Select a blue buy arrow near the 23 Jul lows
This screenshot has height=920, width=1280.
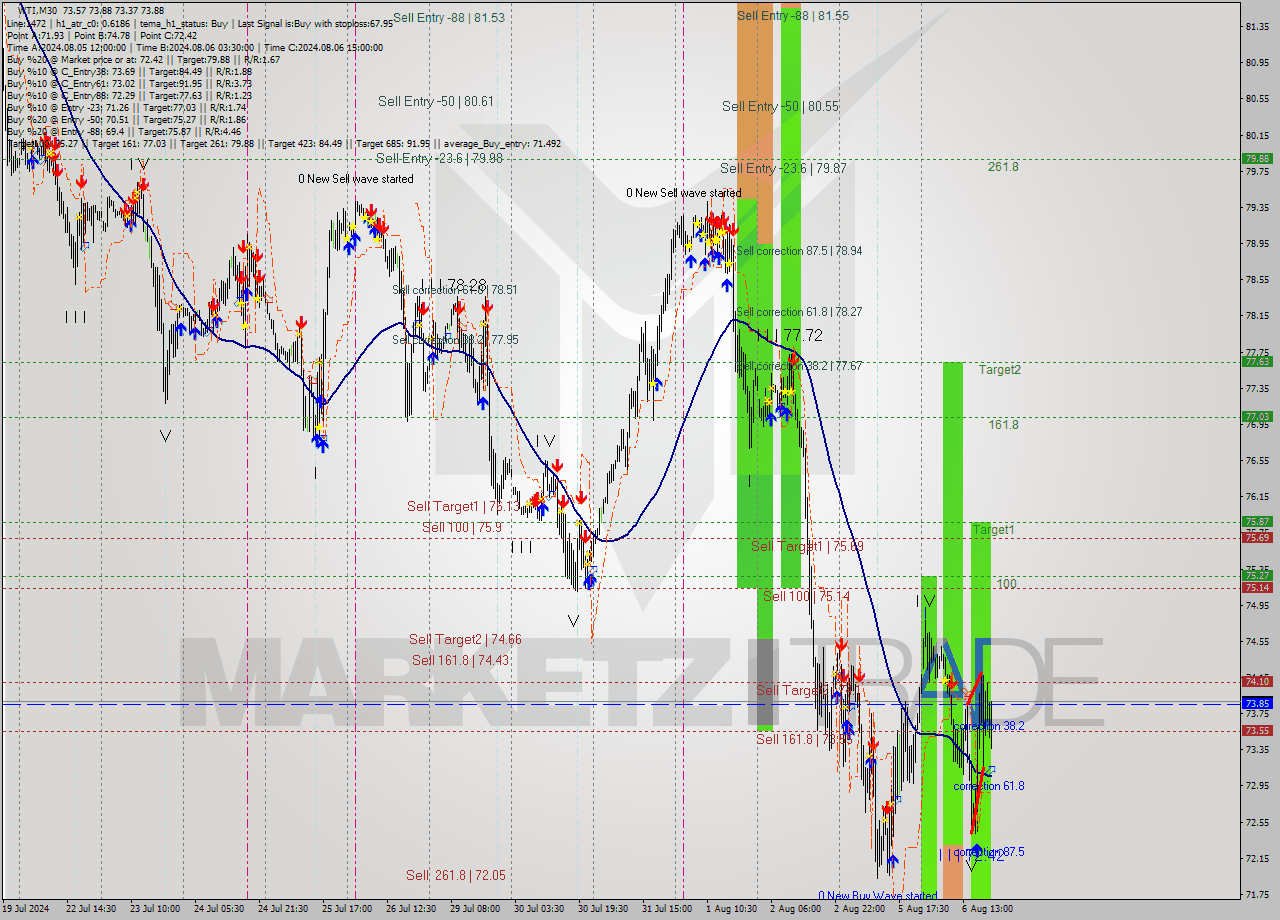point(180,328)
